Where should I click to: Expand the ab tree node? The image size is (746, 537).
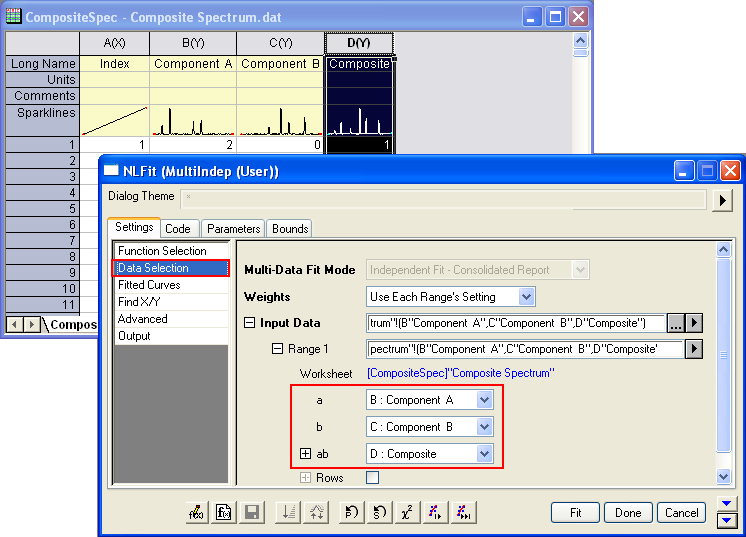306,454
